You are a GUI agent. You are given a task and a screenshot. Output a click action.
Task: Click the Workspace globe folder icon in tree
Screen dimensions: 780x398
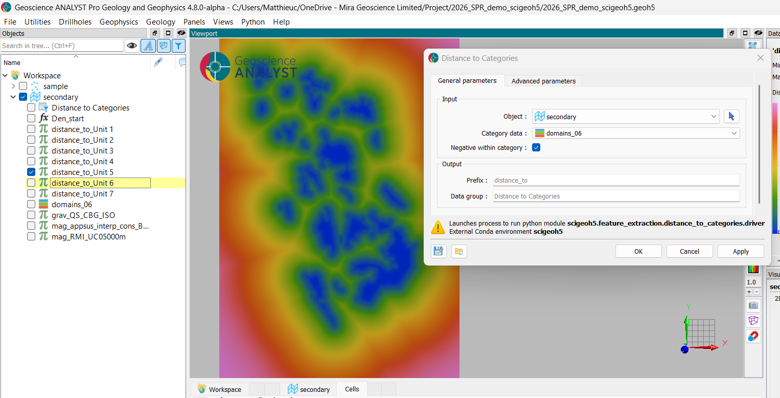(15, 76)
